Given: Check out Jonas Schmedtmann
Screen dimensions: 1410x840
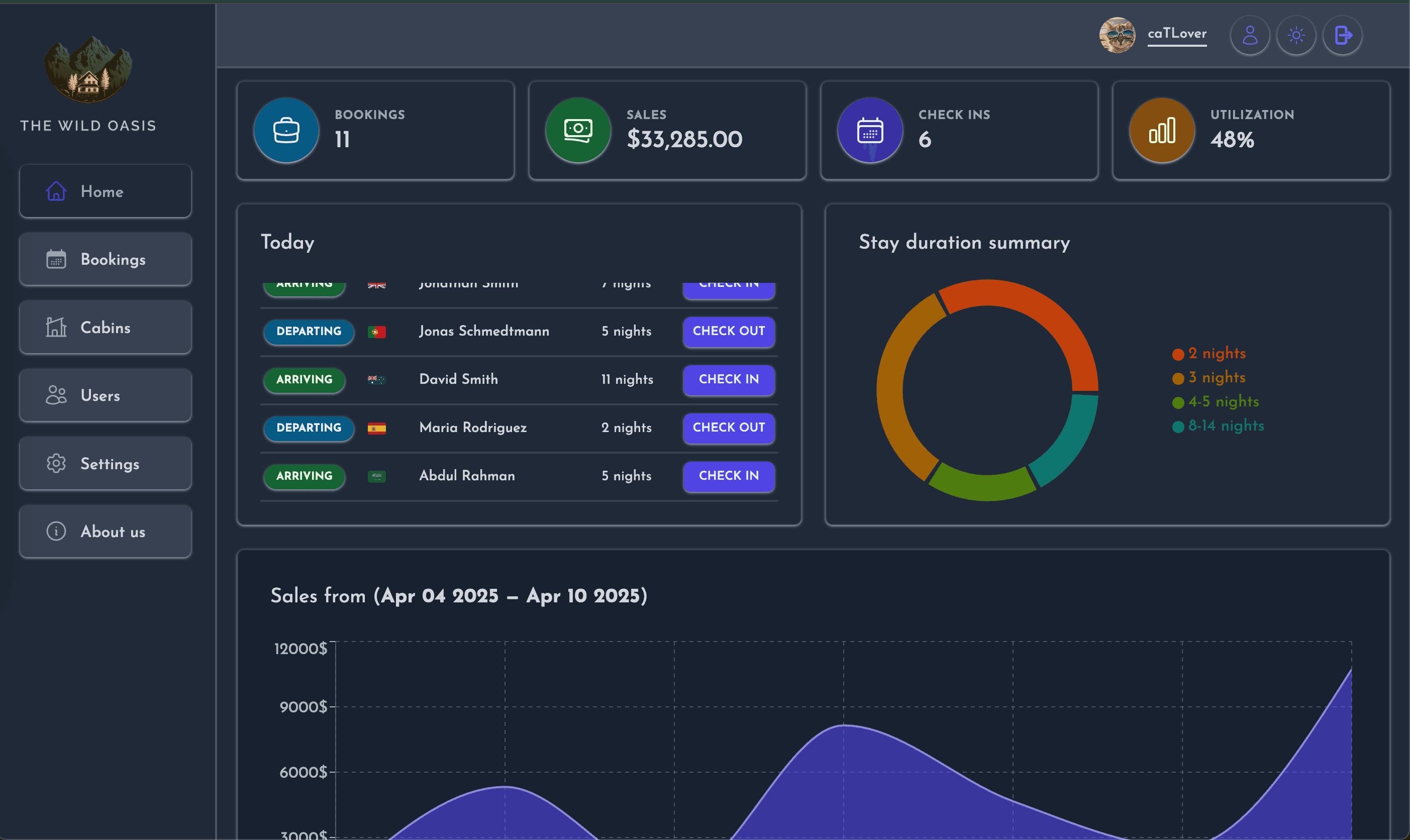Looking at the screenshot, I should [729, 331].
